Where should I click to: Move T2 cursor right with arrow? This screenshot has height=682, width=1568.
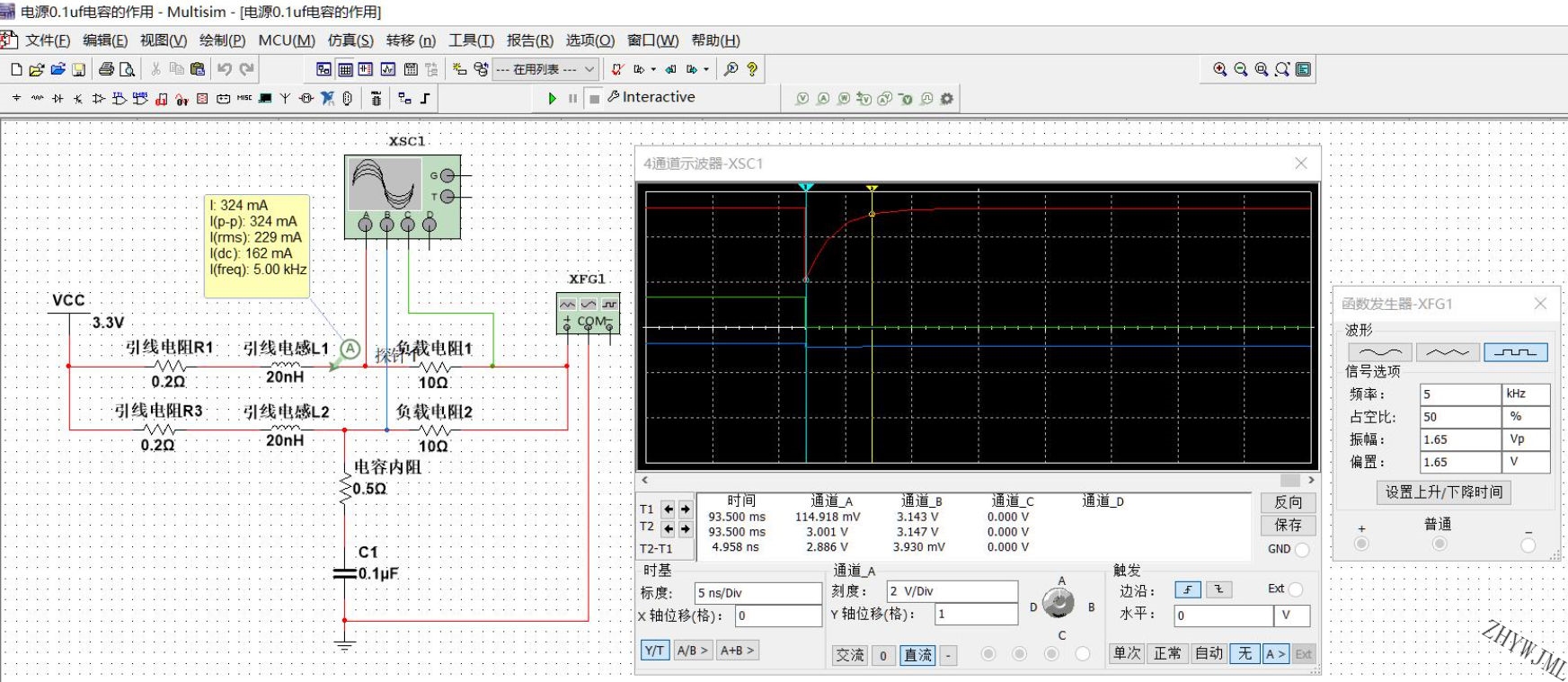point(685,529)
